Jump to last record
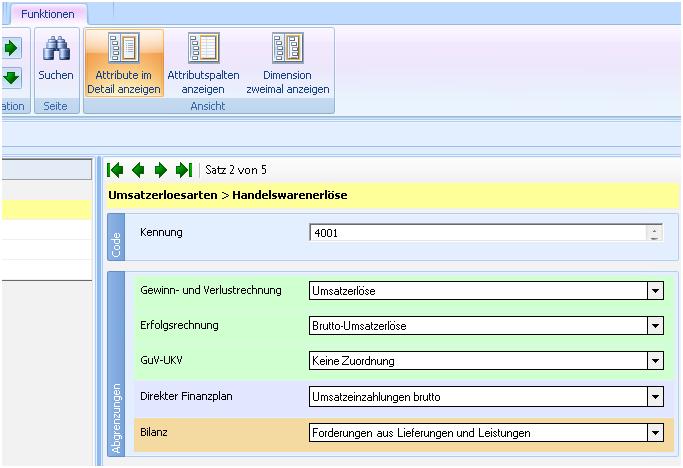This screenshot has height=468, width=683. coord(184,170)
